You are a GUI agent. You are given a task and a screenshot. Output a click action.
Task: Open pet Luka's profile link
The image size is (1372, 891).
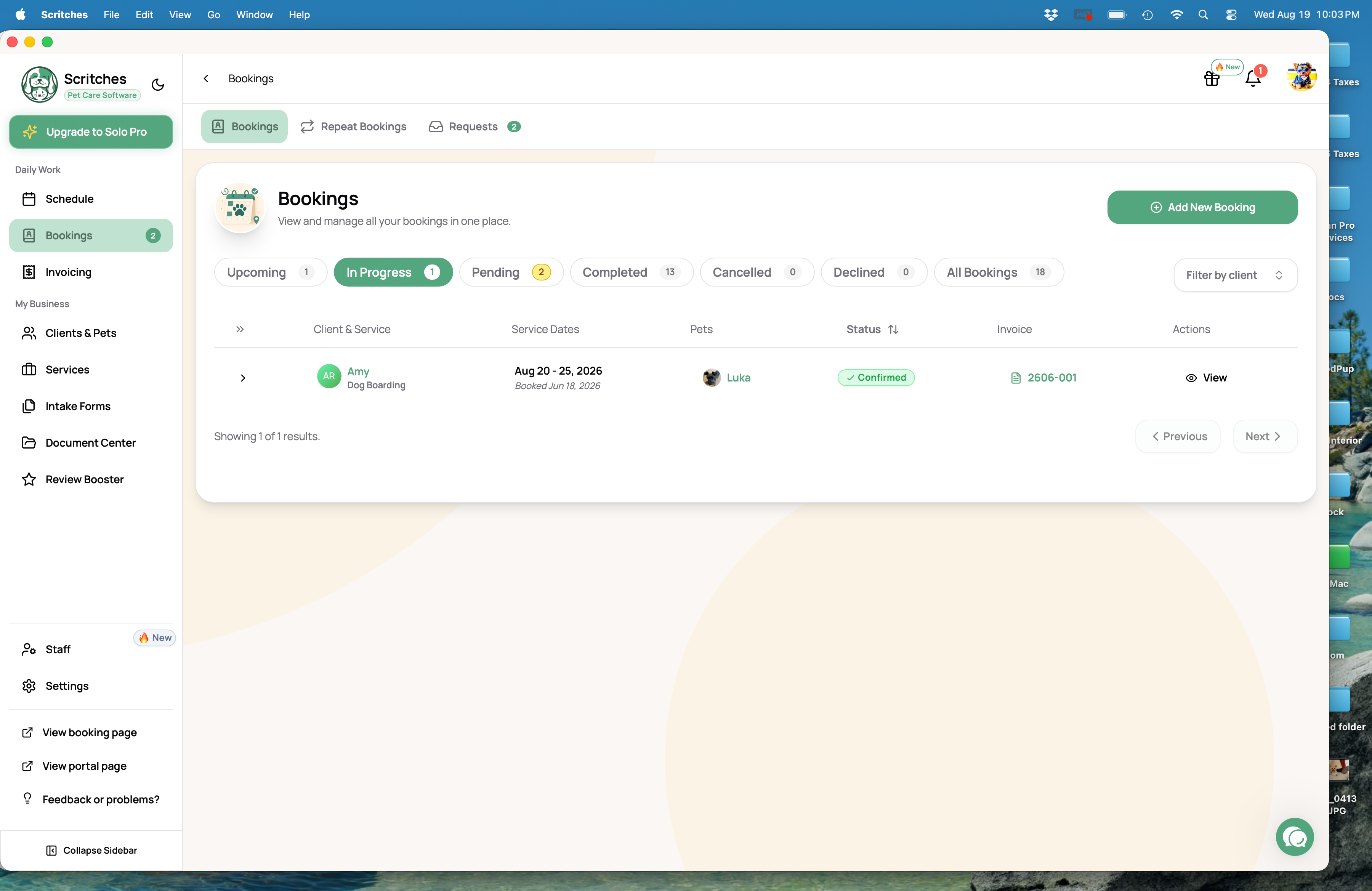[739, 378]
